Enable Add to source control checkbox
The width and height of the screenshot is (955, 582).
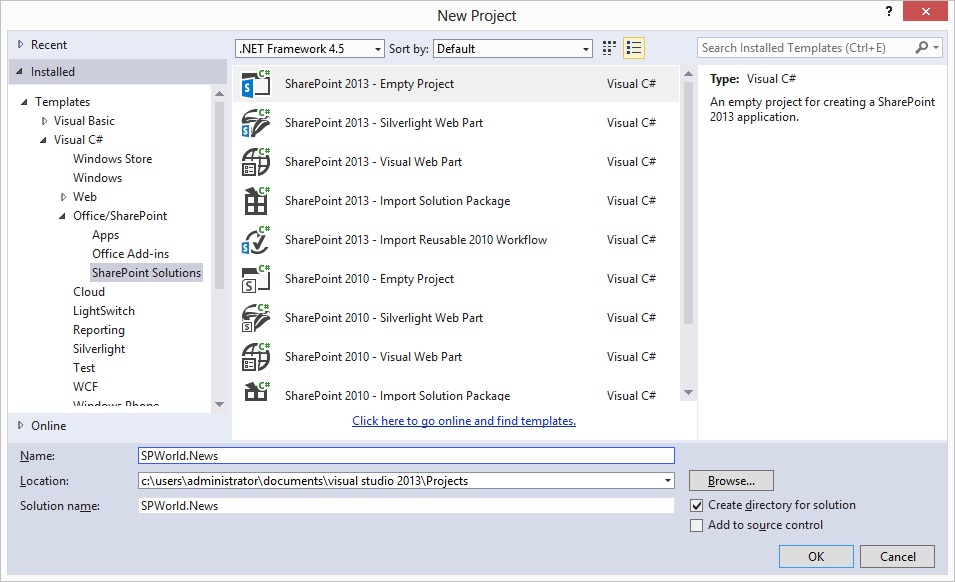(696, 525)
